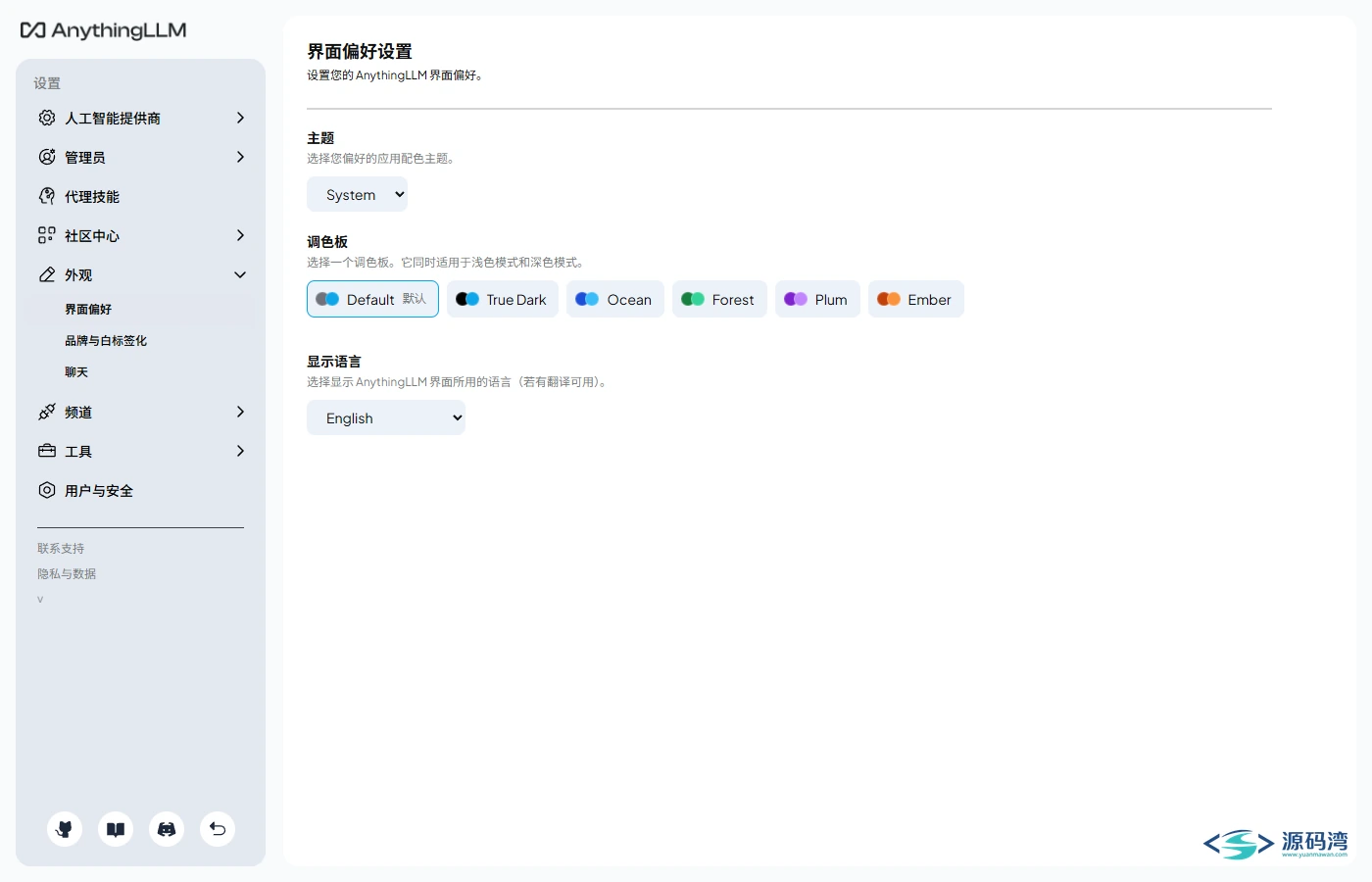Viewport: 1372px width, 882px height.
Task: Open the System theme dropdown
Action: pyautogui.click(x=357, y=194)
